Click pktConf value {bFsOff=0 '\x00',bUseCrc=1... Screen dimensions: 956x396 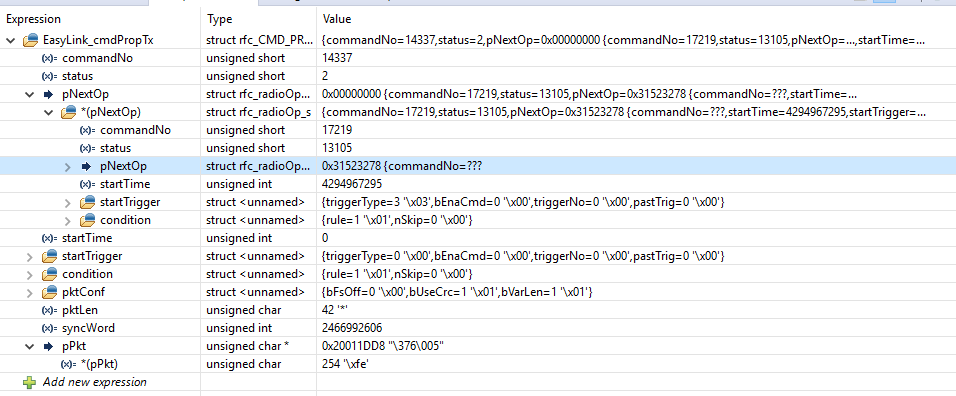tap(457, 292)
